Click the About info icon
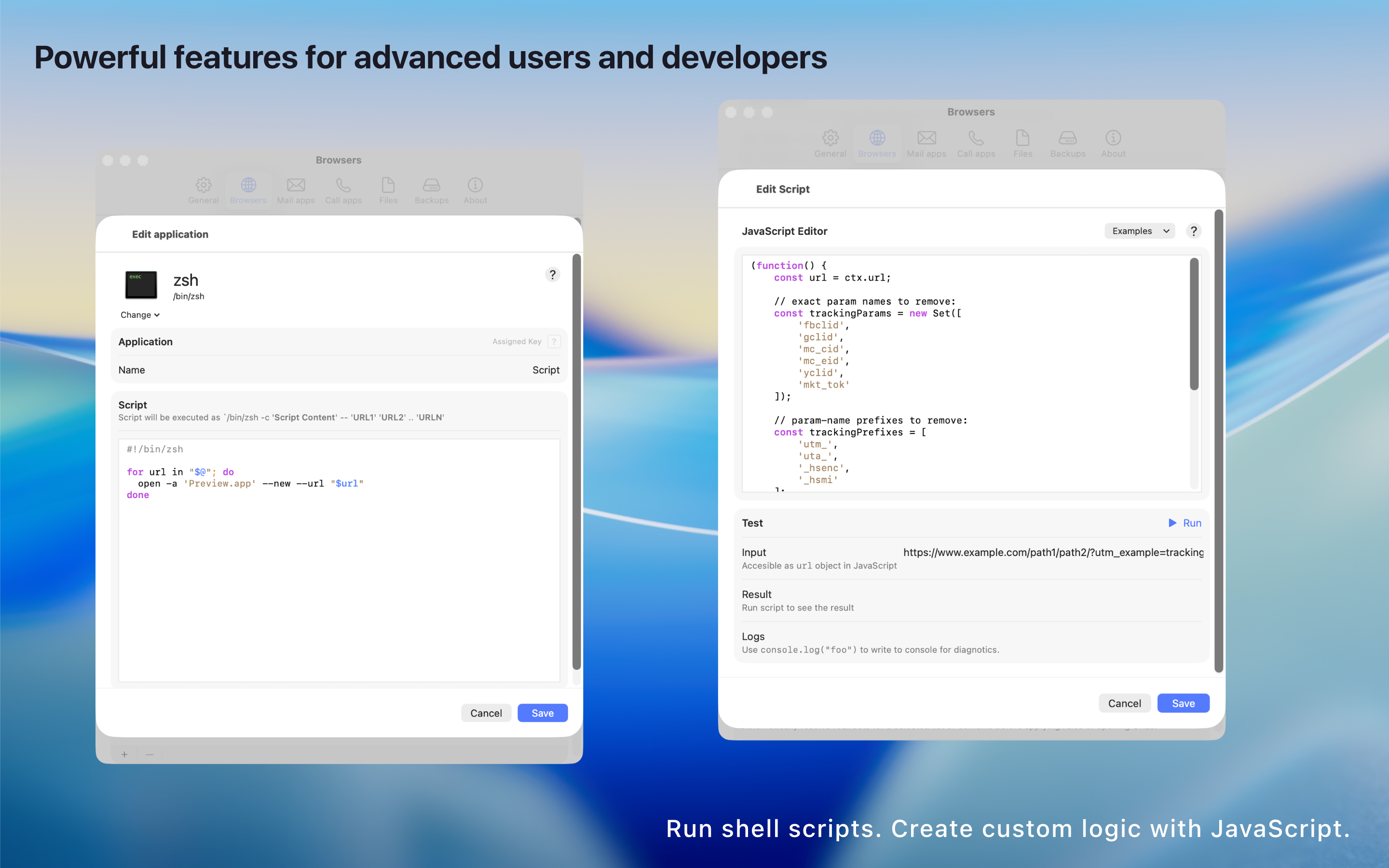This screenshot has height=868, width=1389. pyautogui.click(x=475, y=190)
